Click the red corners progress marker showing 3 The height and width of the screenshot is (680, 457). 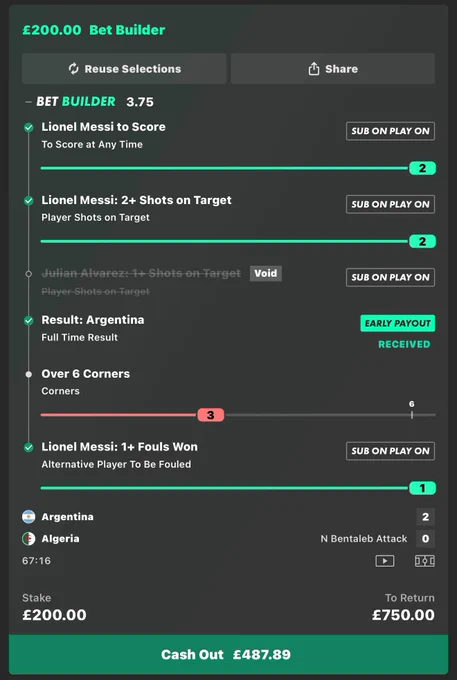point(211,415)
